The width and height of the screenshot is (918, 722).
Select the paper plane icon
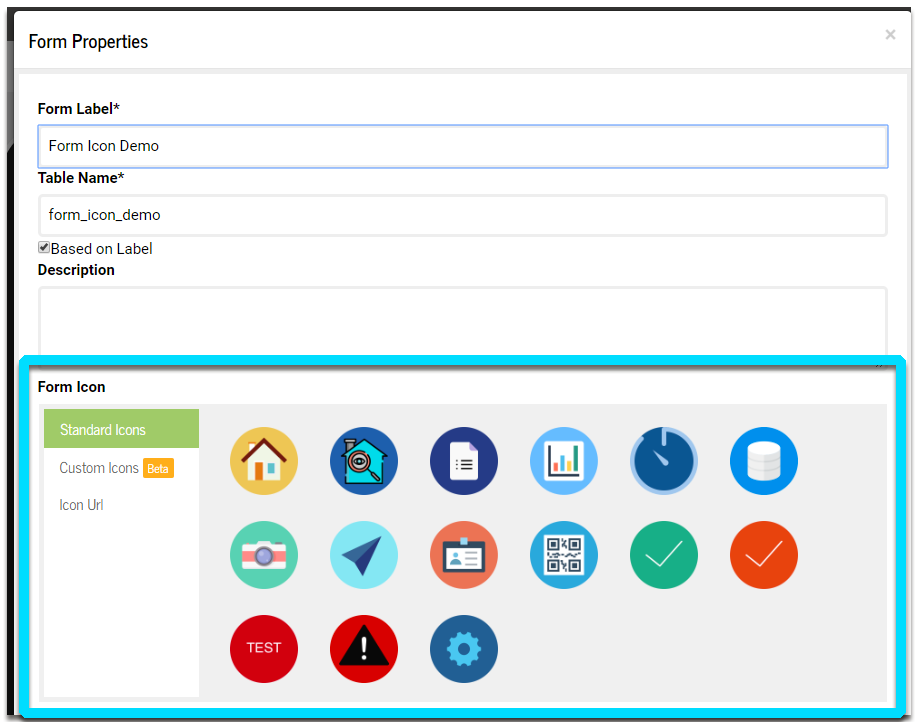364,555
